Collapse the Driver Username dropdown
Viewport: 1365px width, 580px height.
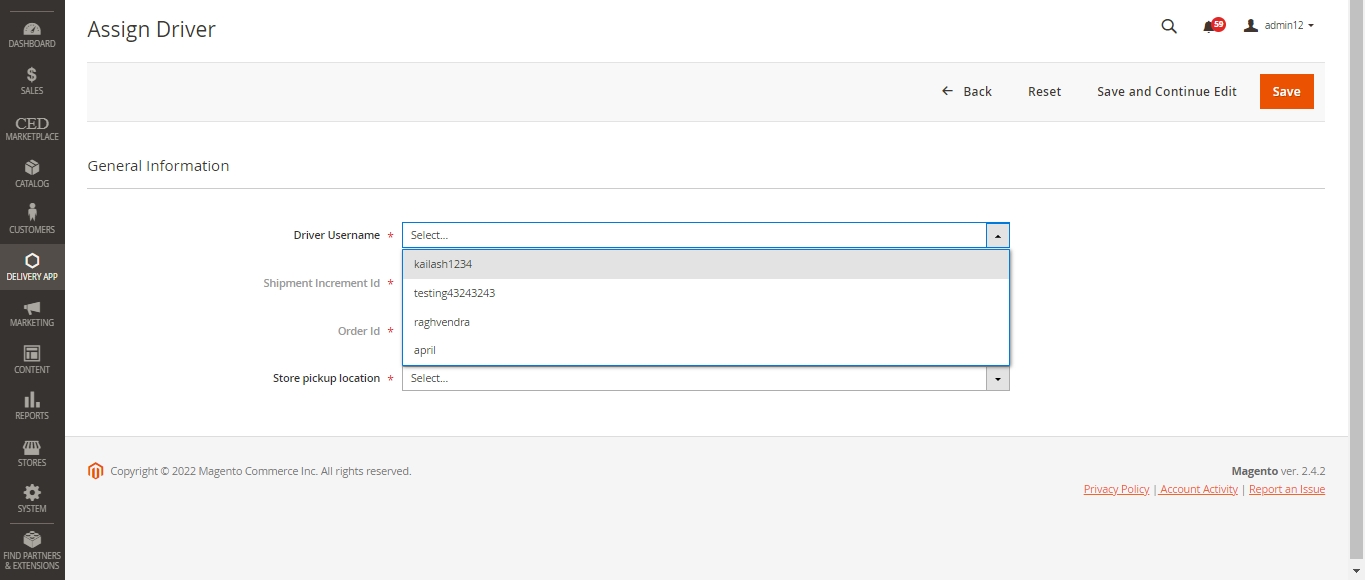tap(997, 235)
